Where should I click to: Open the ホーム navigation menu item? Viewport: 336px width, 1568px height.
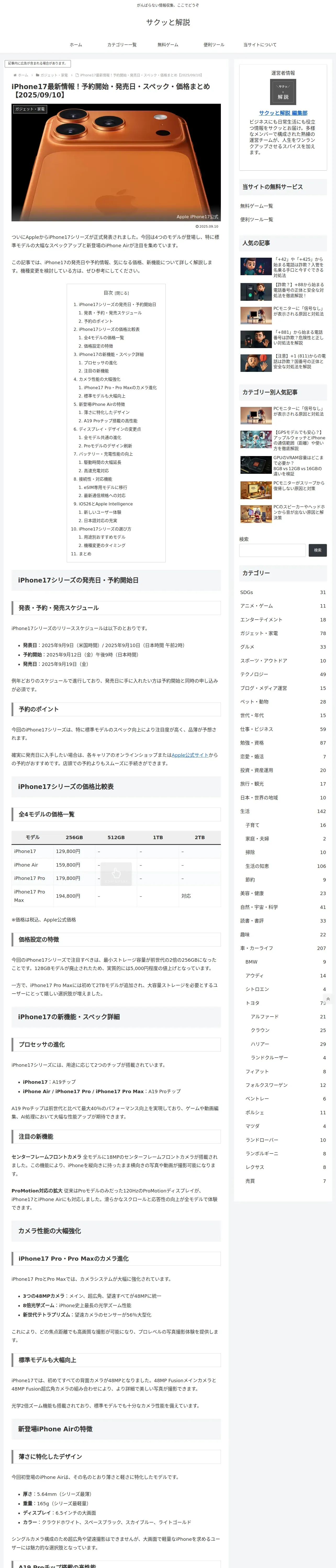[x=76, y=44]
